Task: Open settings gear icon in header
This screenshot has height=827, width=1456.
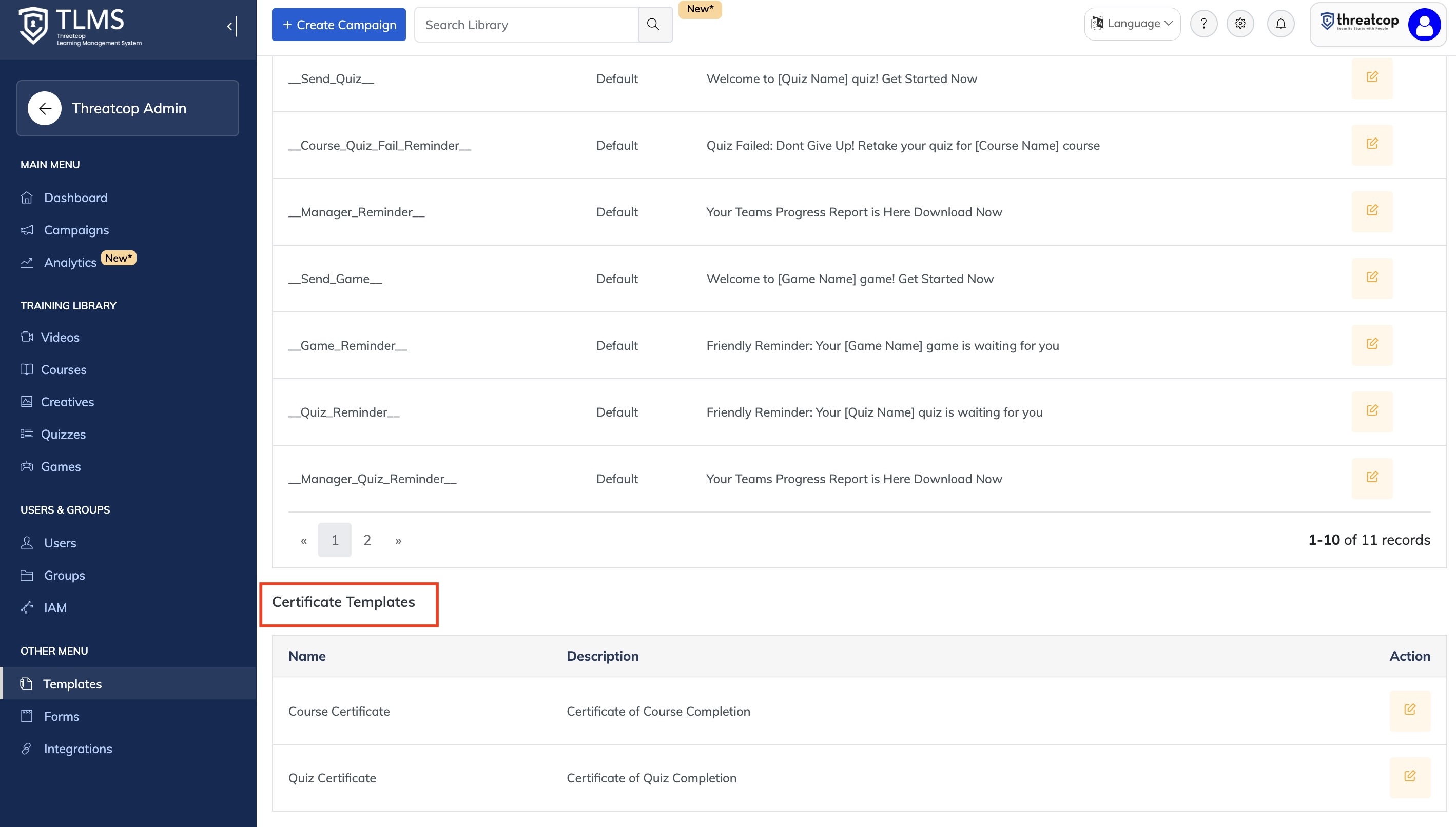Action: [x=1239, y=24]
